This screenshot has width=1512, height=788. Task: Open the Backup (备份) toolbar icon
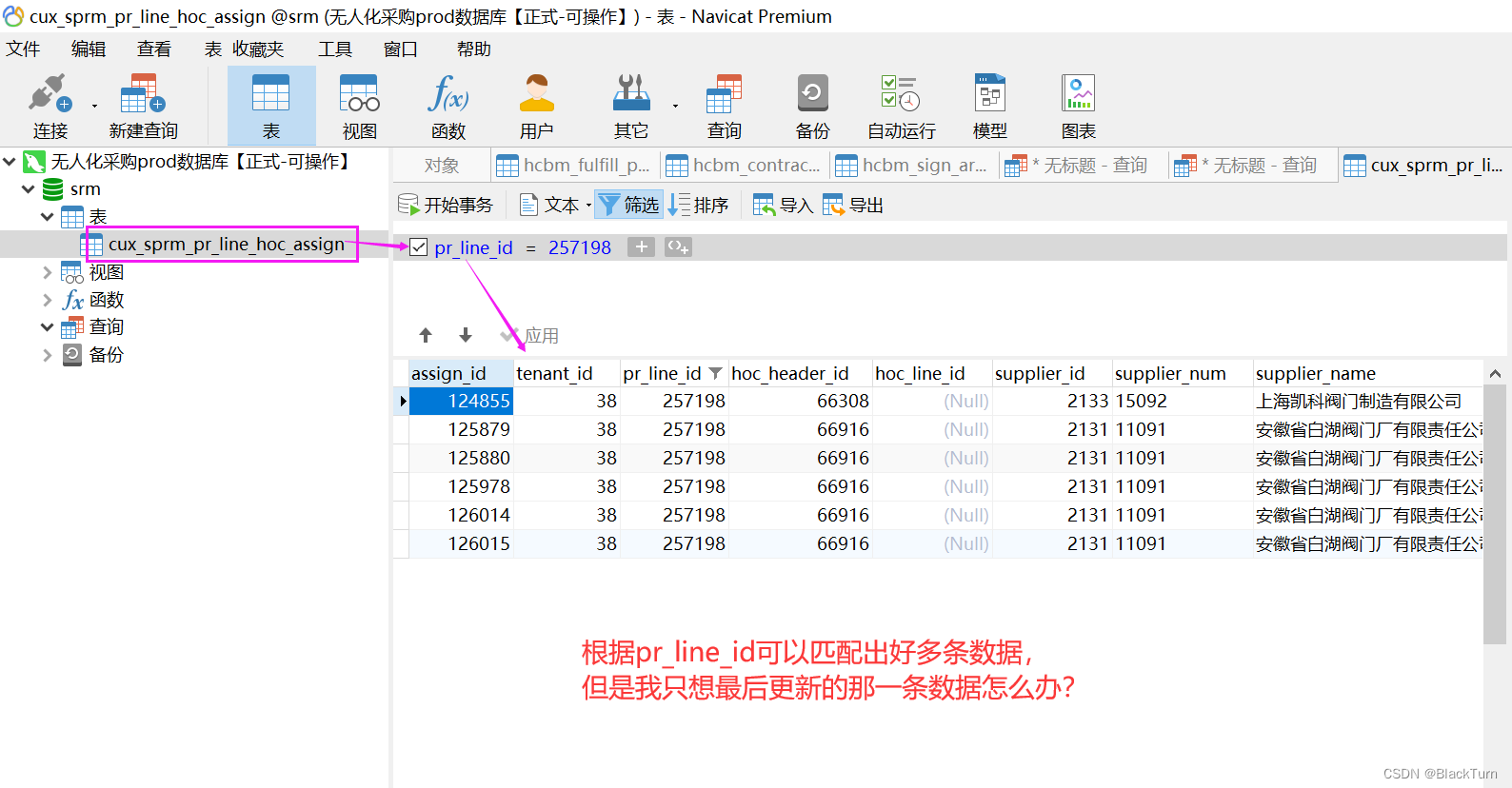812,93
